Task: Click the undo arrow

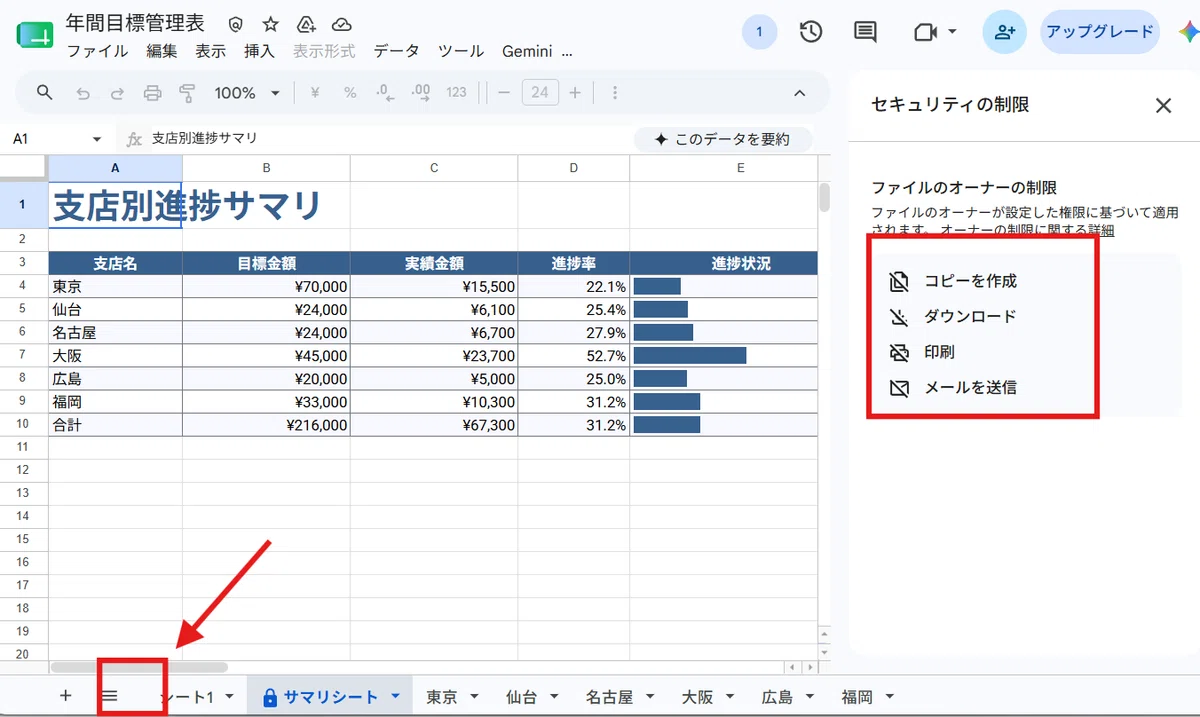Action: pos(83,93)
